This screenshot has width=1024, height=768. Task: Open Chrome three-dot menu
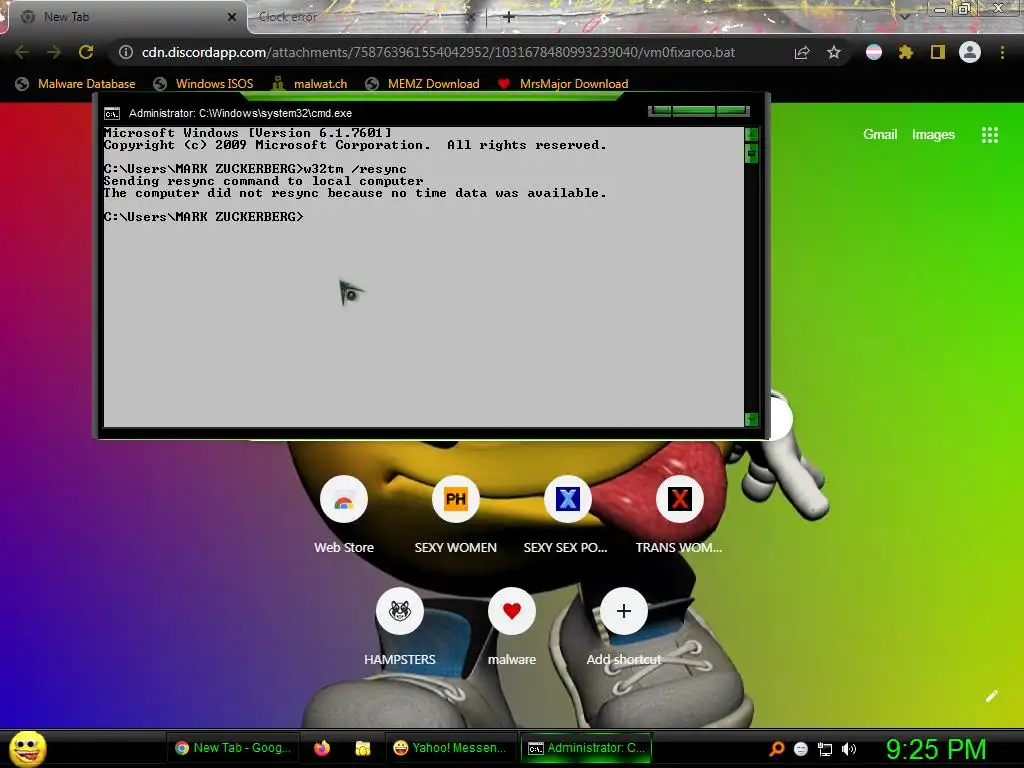tap(1002, 52)
